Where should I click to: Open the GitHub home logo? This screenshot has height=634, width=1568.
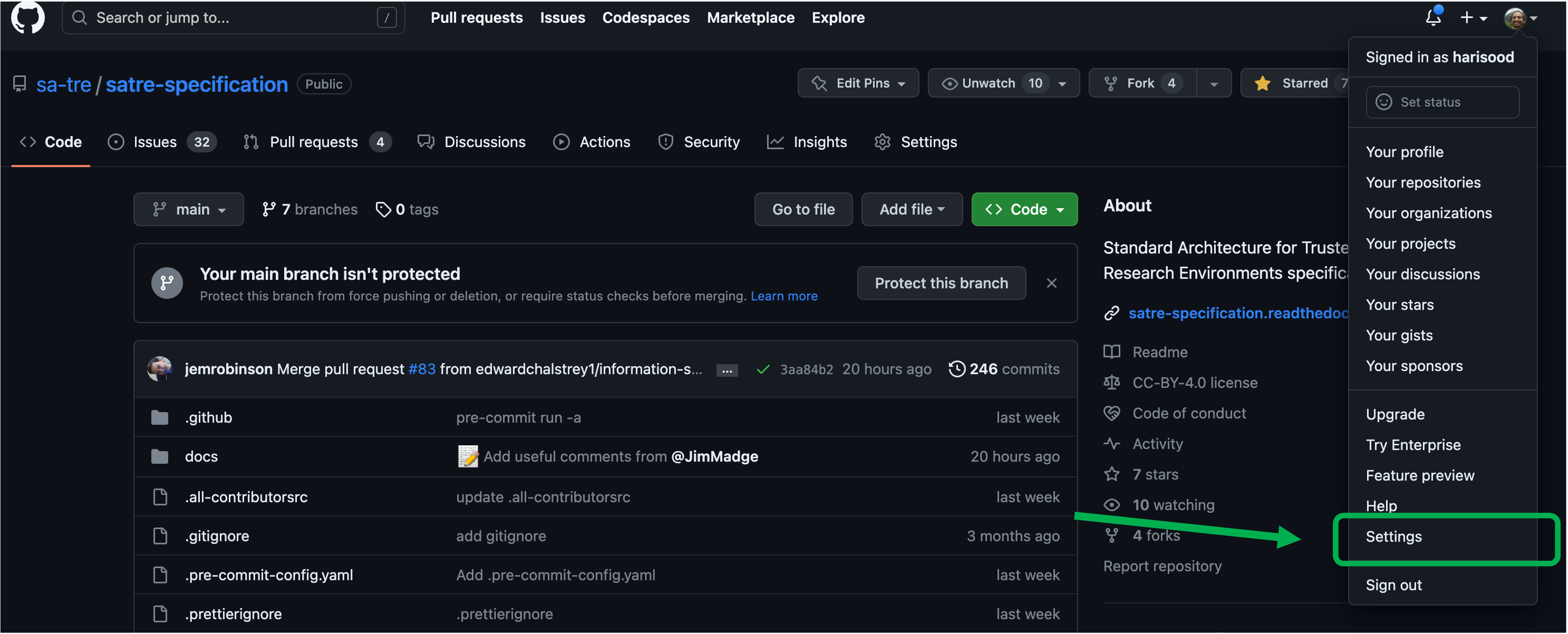tap(28, 17)
